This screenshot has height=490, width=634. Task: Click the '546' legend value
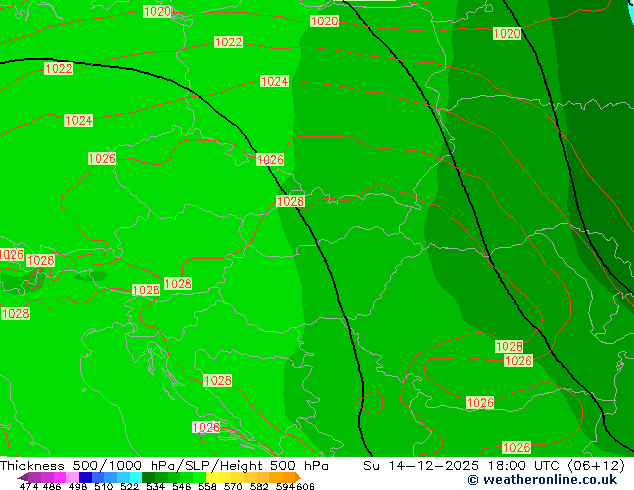[x=182, y=486]
